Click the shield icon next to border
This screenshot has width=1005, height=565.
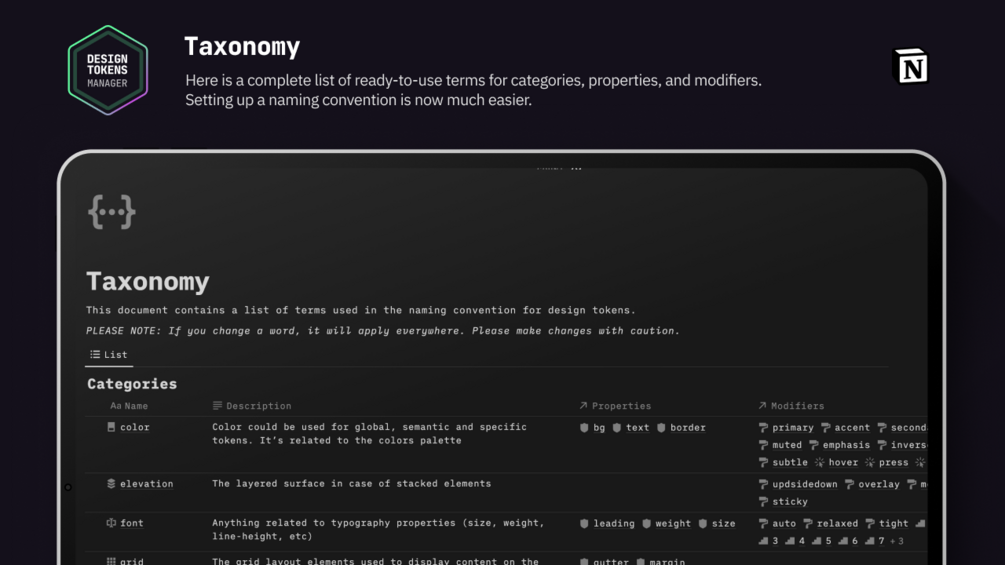click(x=661, y=427)
